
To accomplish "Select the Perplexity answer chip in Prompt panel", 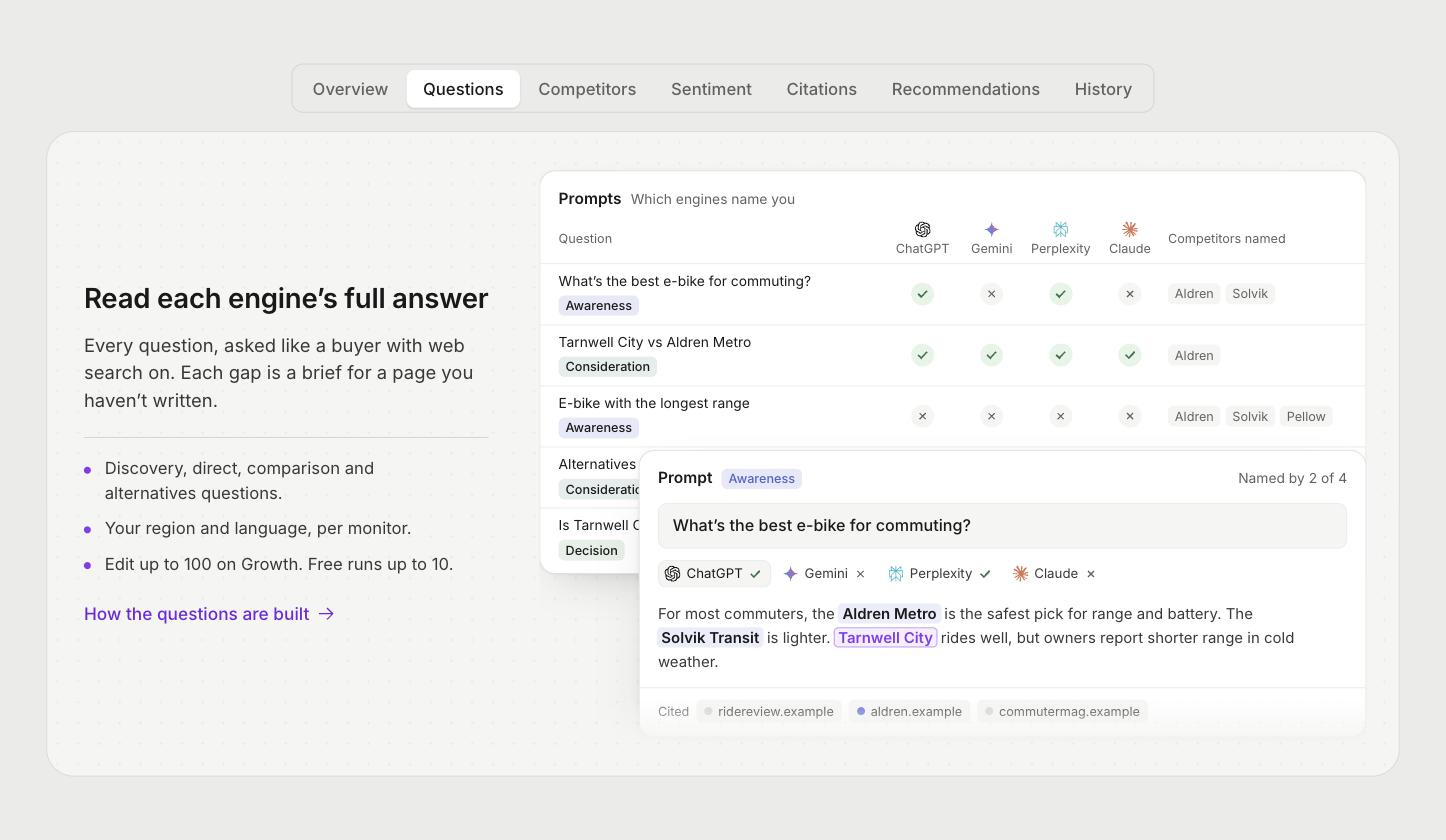I will point(940,574).
